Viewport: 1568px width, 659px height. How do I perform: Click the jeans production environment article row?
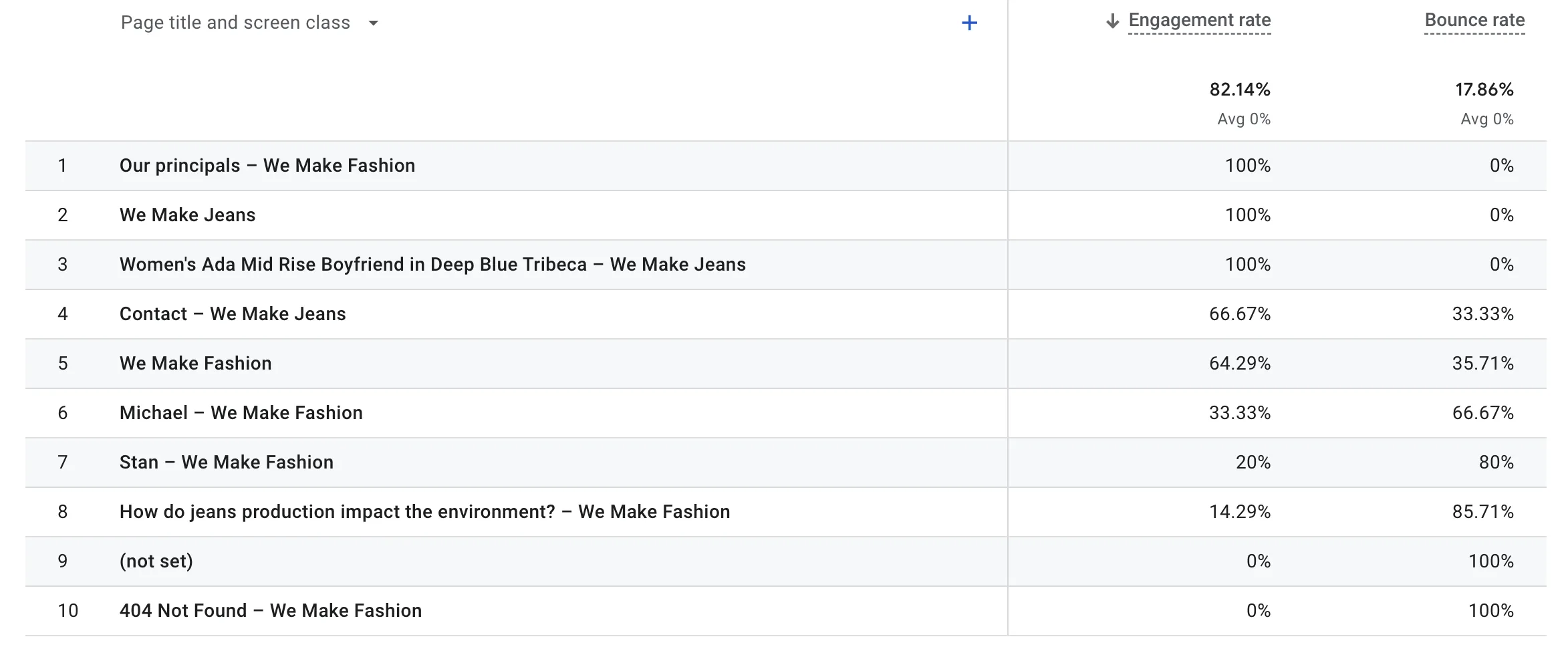pos(424,512)
